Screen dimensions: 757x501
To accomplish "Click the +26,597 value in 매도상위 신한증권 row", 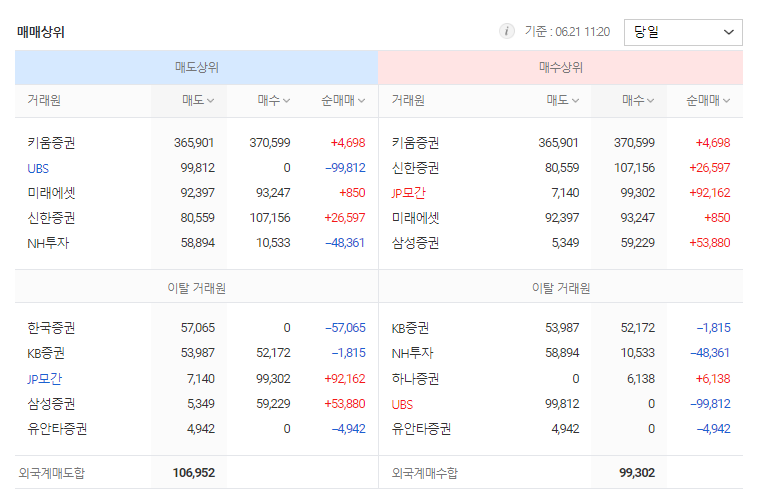I will pos(345,218).
